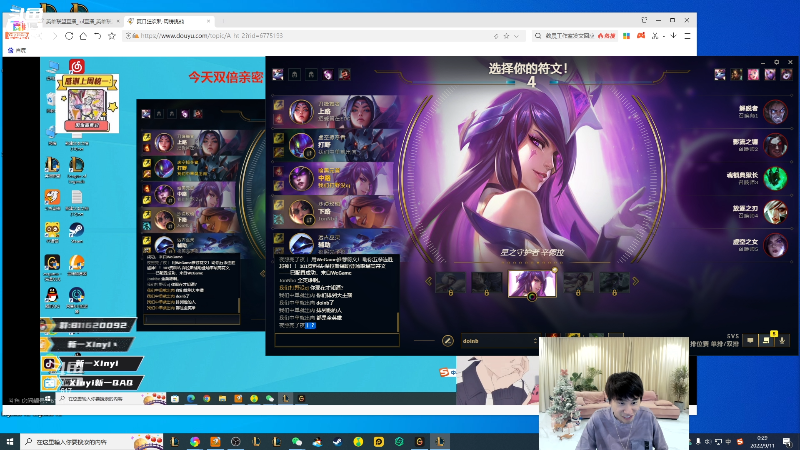Open a new browser tab
The width and height of the screenshot is (800, 450).
pyautogui.click(x=223, y=21)
